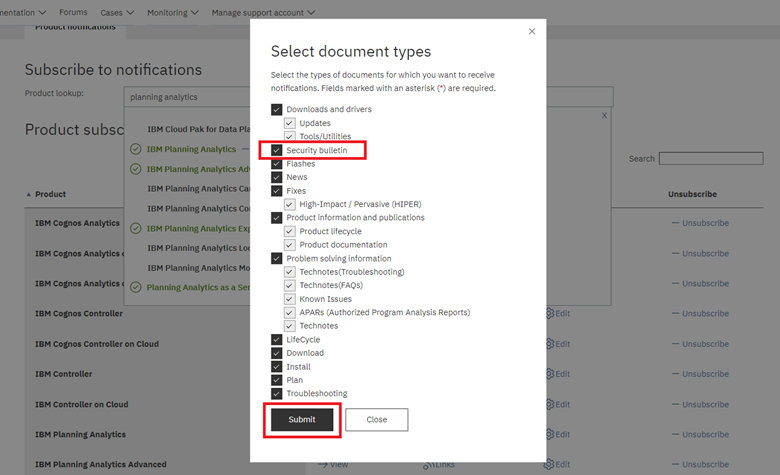Dismiss the product lookup dropdown with its small X
This screenshot has height=475, width=780.
click(x=604, y=115)
